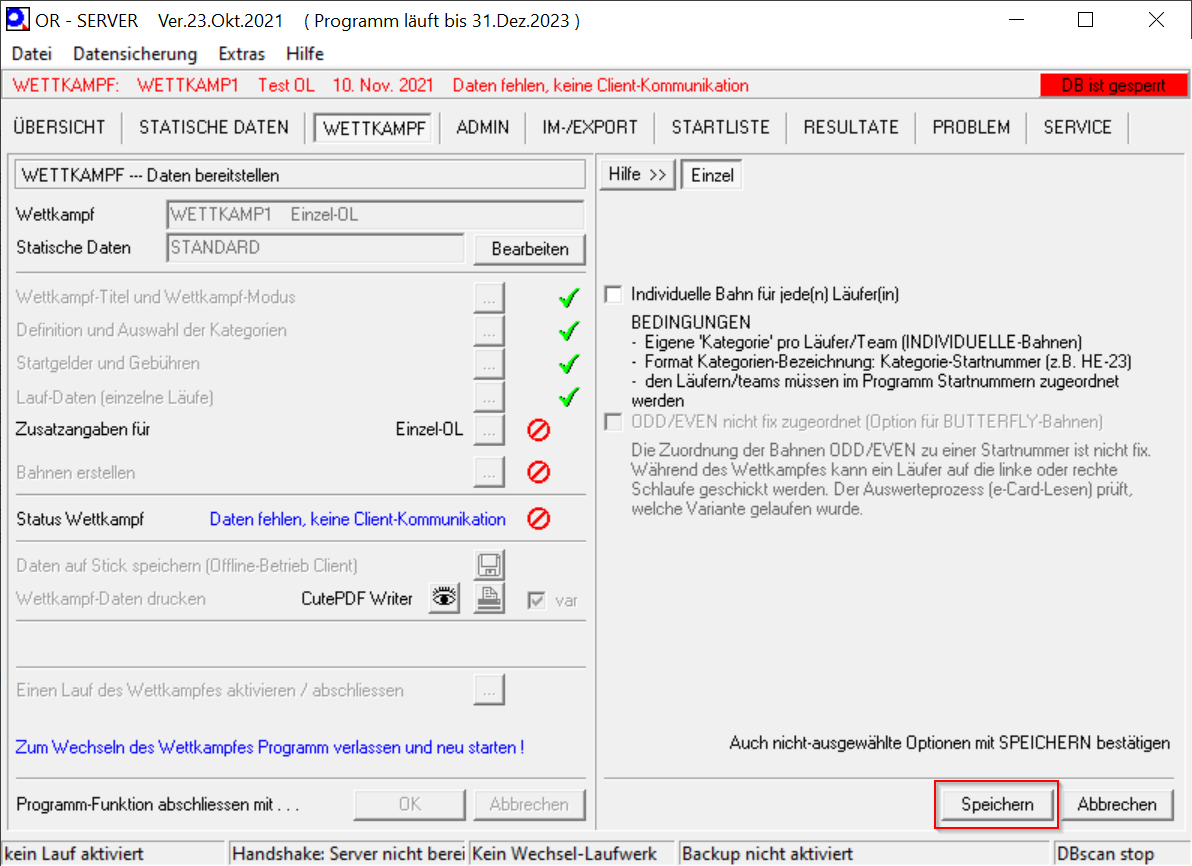Click green checkmark beside Startgelder und Gebühren
The image size is (1192, 866).
(x=569, y=364)
